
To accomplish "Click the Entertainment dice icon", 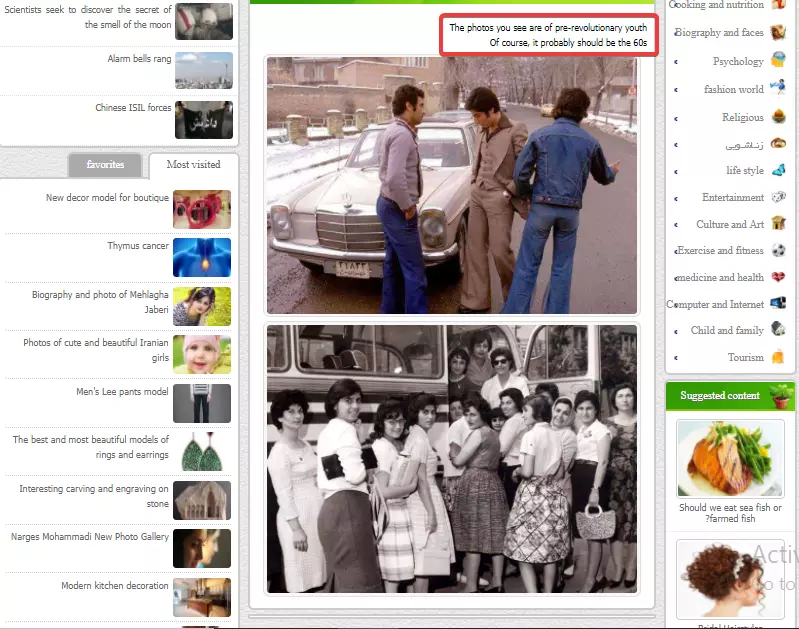I will pyautogui.click(x=779, y=197).
